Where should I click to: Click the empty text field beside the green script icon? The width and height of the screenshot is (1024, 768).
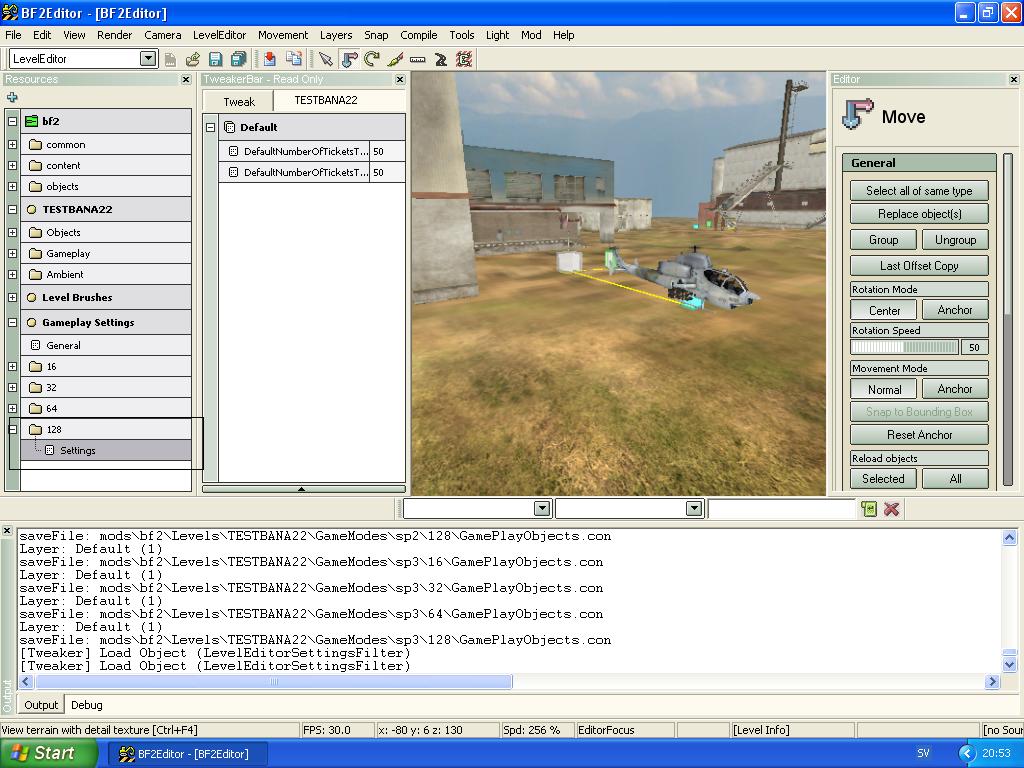tap(781, 509)
